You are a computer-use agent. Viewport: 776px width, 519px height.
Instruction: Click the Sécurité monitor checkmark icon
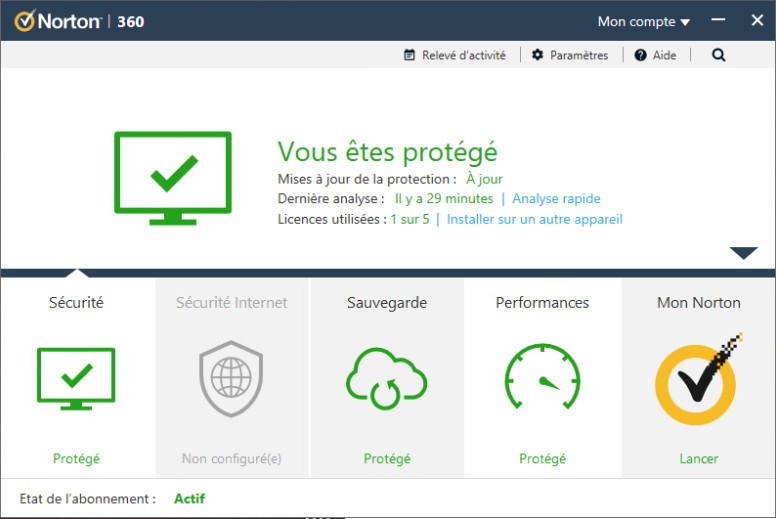click(x=76, y=379)
